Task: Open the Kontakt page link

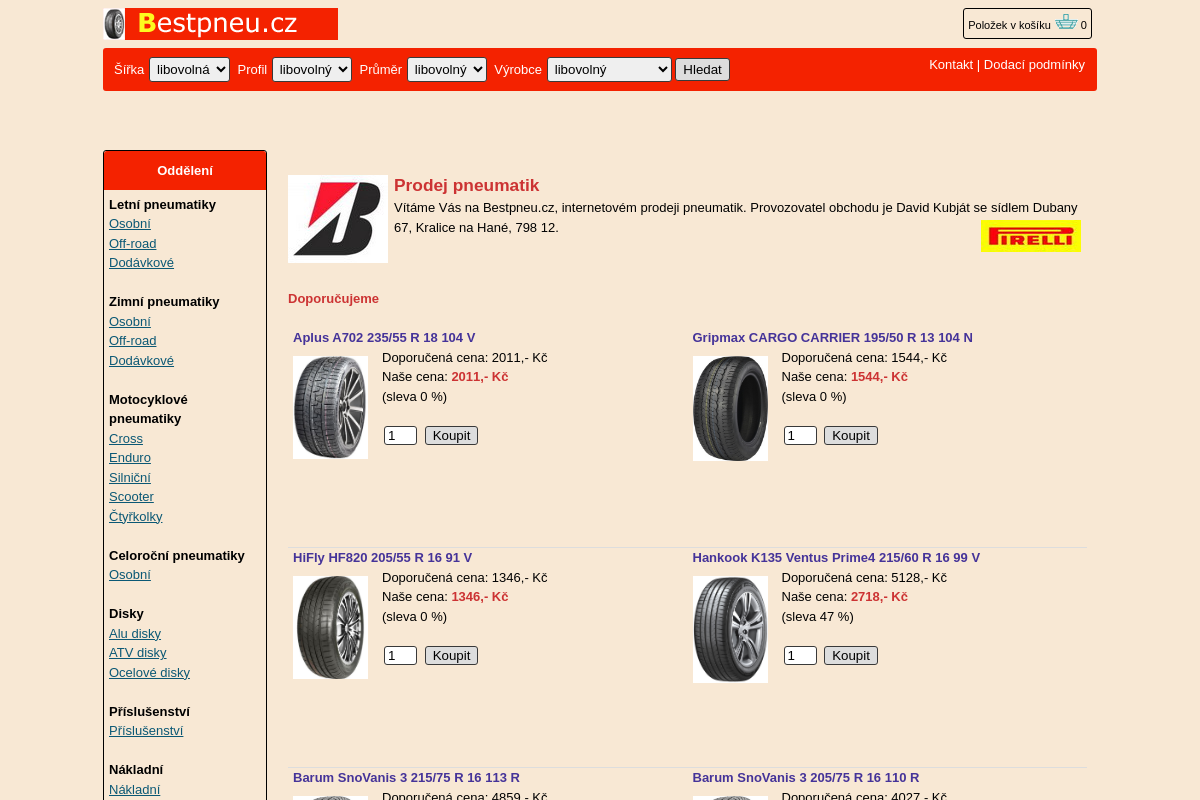Action: coord(950,65)
